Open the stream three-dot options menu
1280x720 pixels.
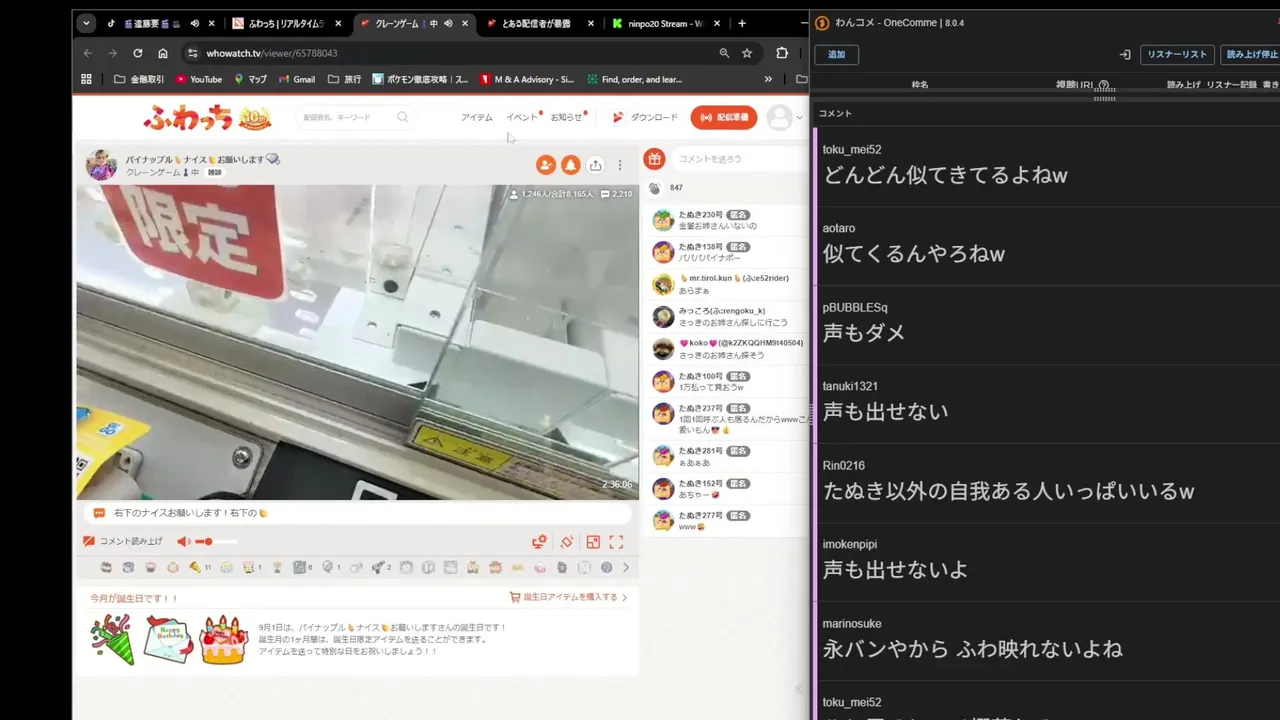[x=620, y=165]
